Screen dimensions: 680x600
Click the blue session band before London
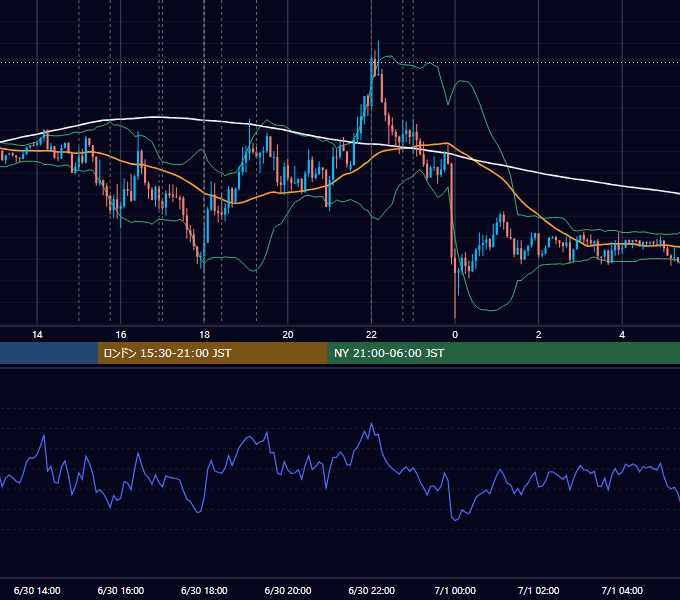[x=49, y=353]
